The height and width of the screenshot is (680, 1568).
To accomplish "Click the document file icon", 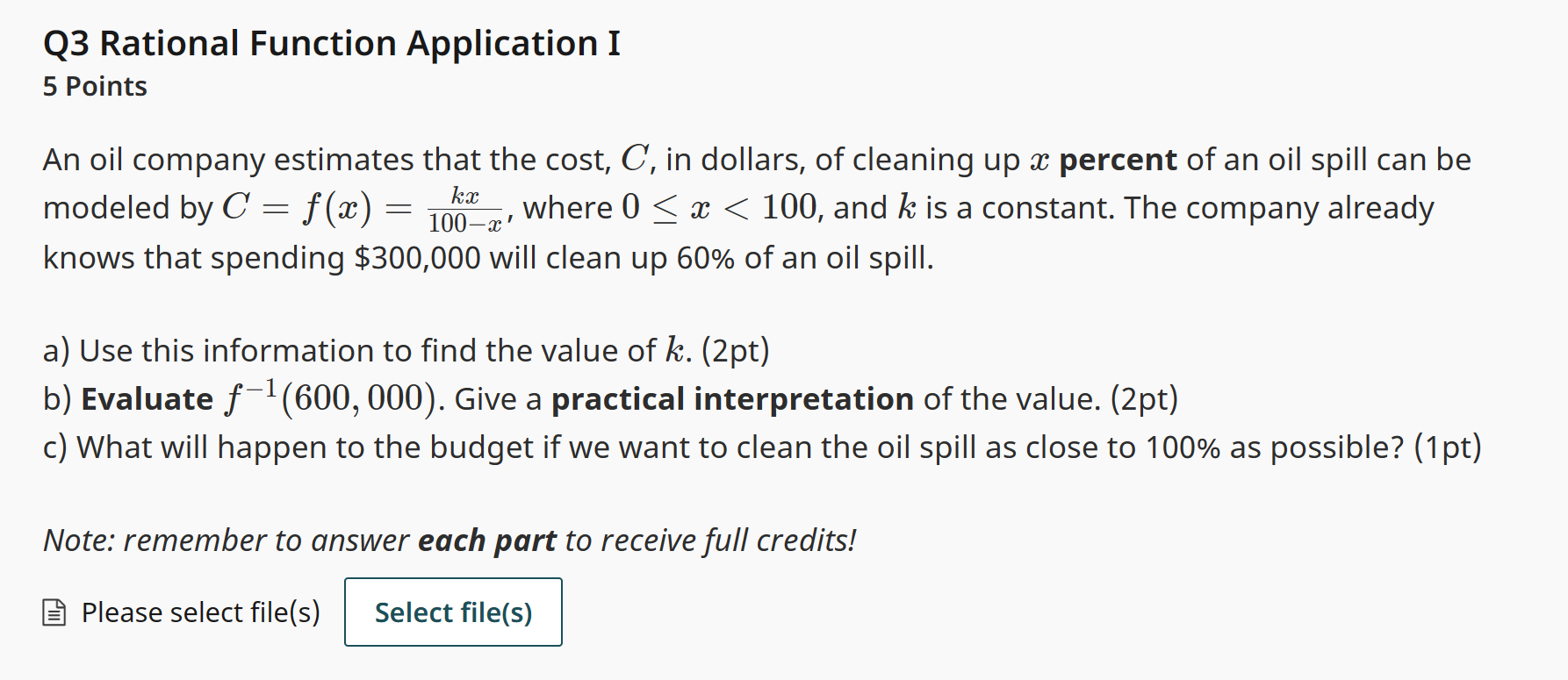I will click(54, 612).
